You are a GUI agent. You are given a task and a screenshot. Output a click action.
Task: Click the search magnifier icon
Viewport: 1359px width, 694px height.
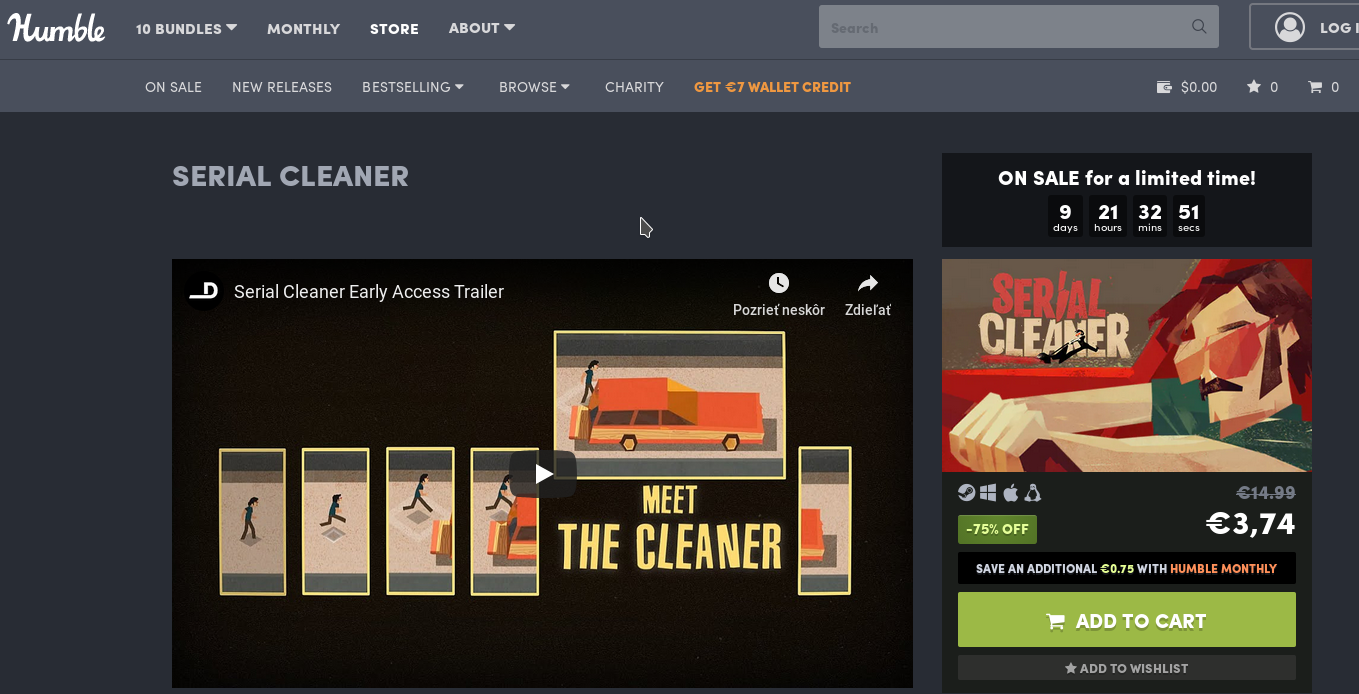point(1199,27)
